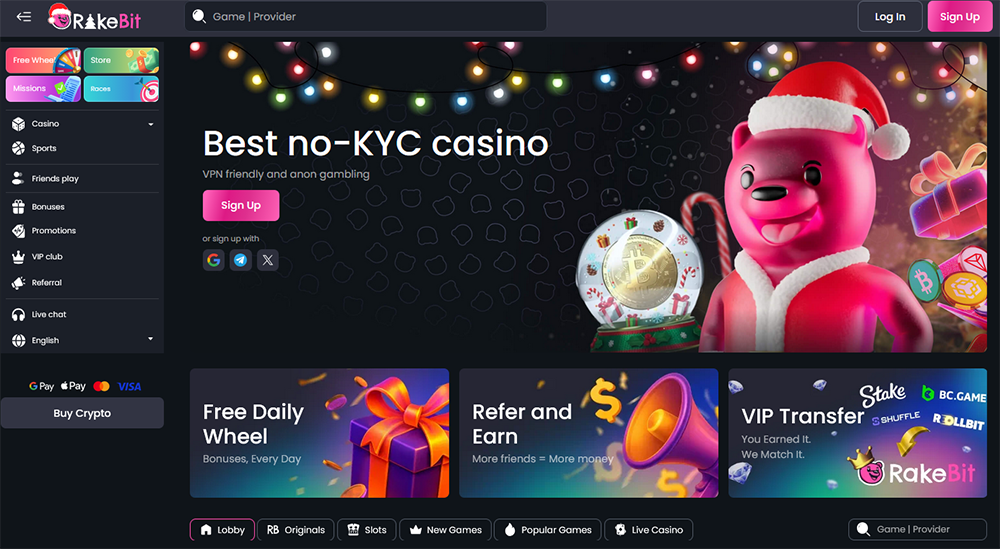This screenshot has width=1000, height=549.
Task: Sign up using the Telegram icon
Action: pos(240,260)
